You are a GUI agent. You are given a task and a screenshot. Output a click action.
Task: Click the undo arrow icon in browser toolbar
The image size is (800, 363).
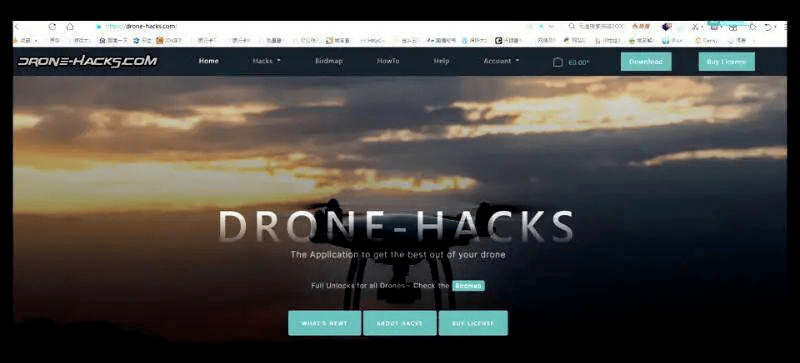(x=768, y=27)
